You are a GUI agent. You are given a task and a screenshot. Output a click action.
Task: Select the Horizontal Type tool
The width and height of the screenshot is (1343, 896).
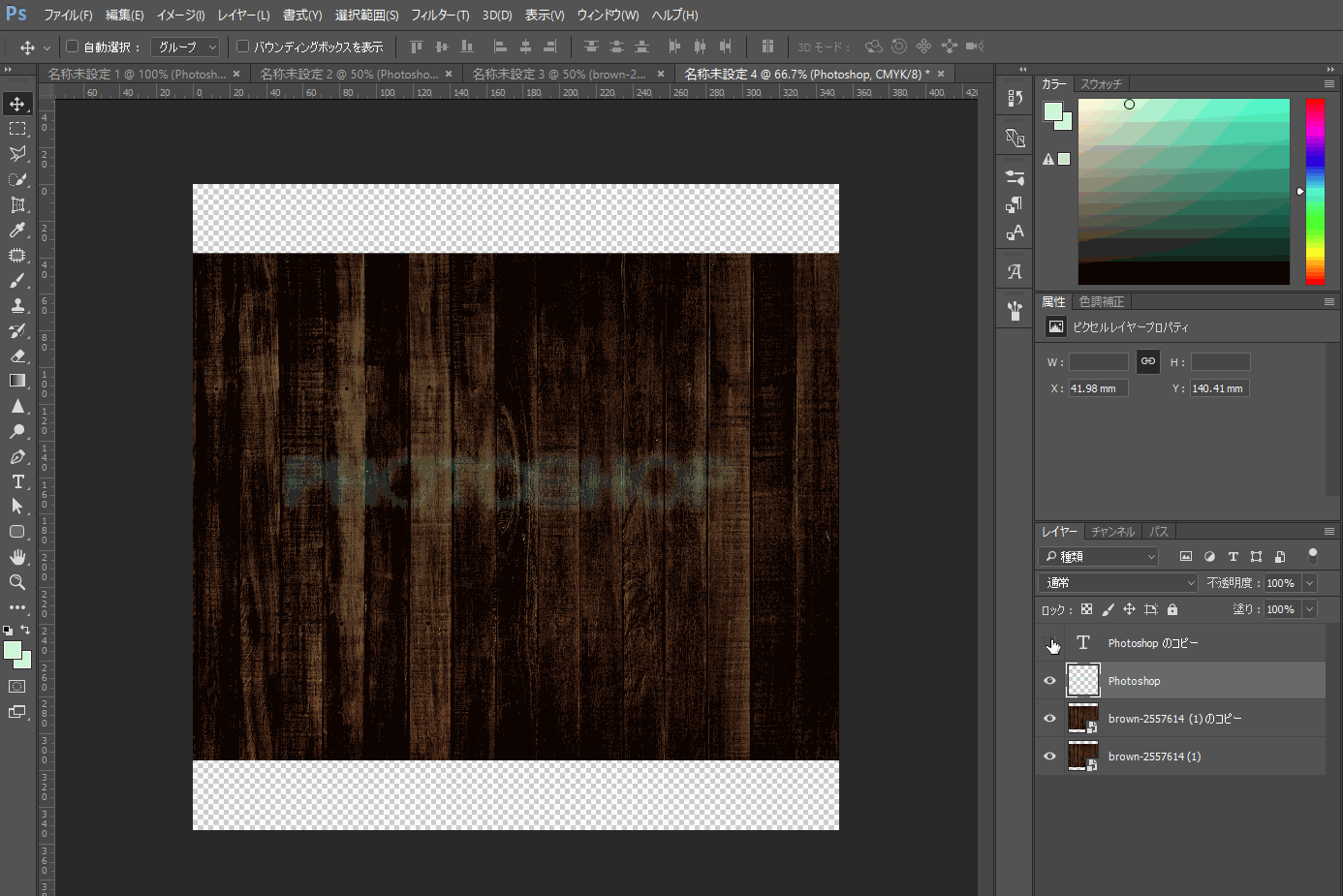[17, 481]
